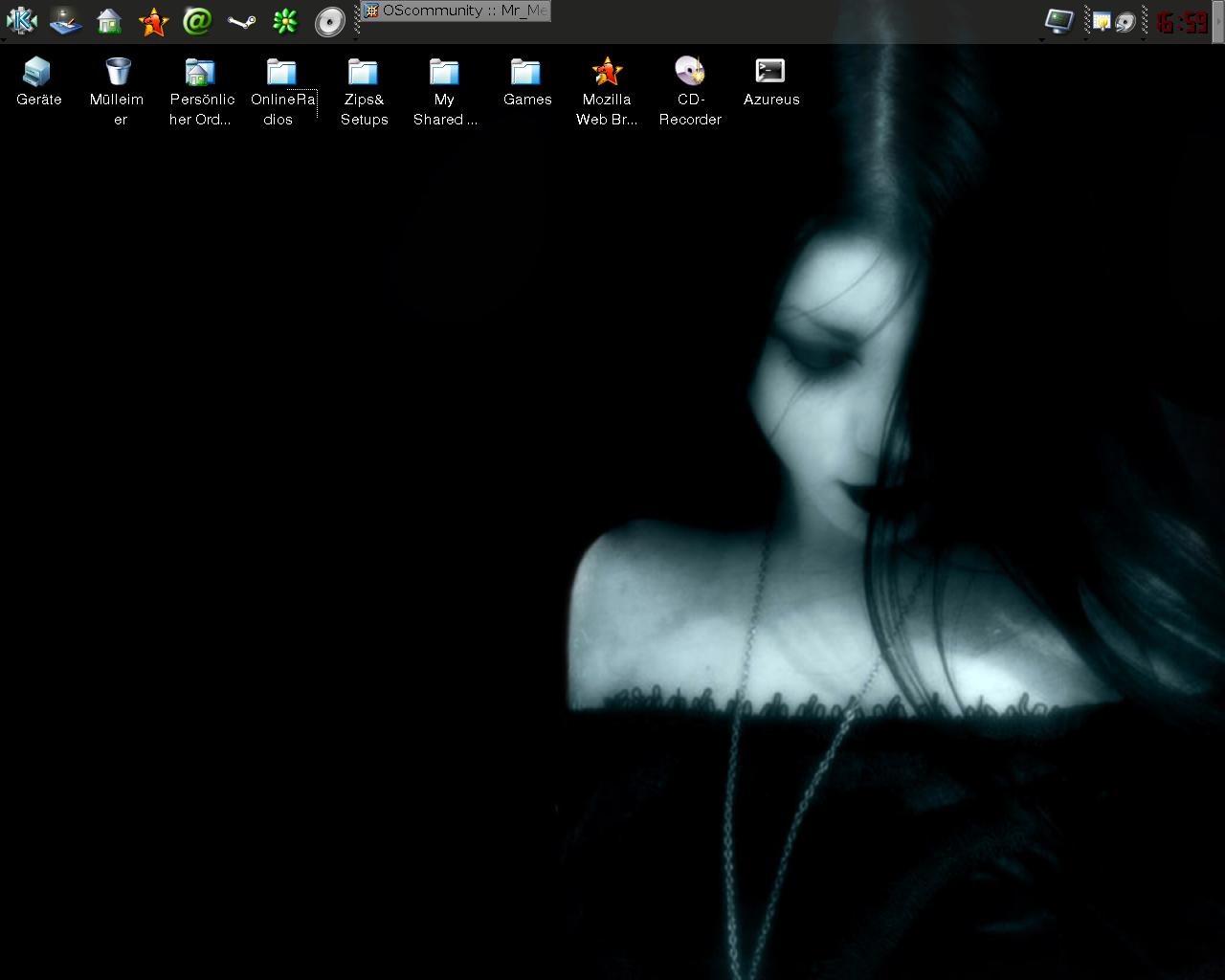
Task: Click the silver CD disc panel icon
Action: point(329,21)
